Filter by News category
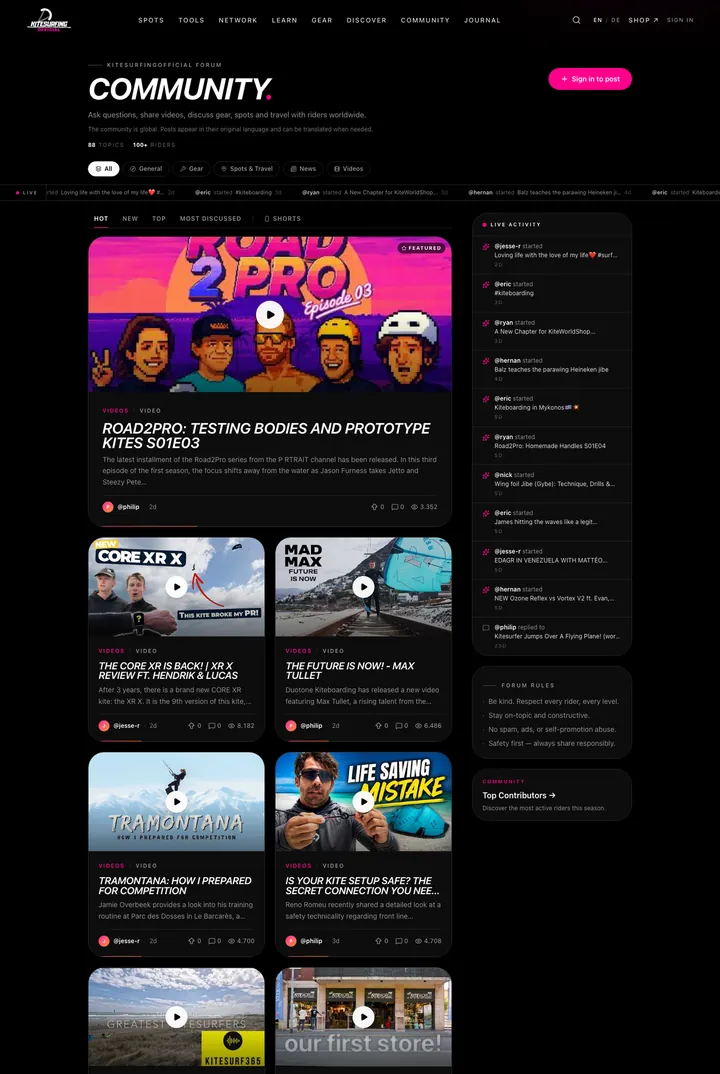This screenshot has width=720, height=1074. [x=303, y=168]
